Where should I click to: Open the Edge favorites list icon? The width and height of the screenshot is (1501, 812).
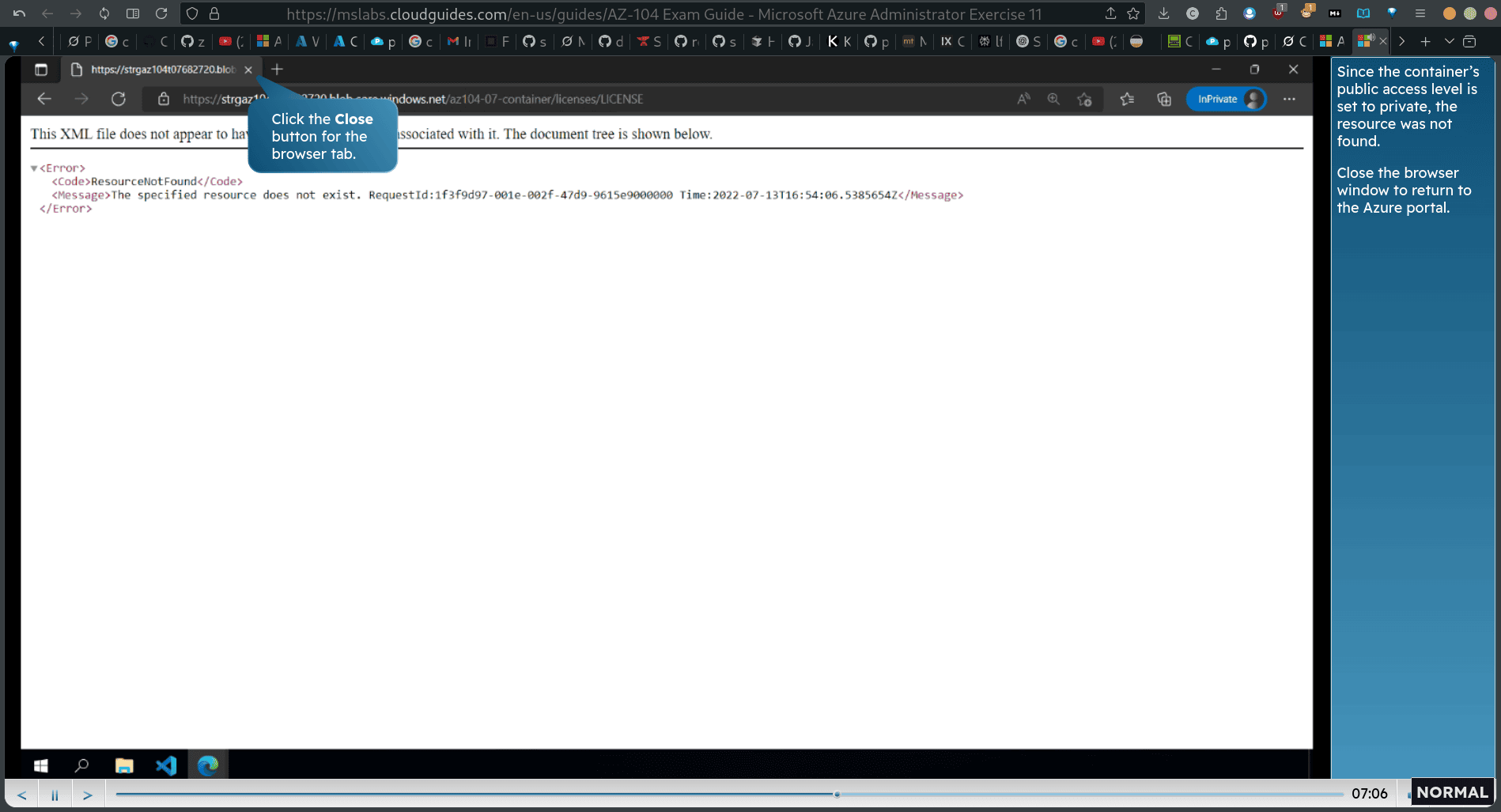click(1127, 99)
